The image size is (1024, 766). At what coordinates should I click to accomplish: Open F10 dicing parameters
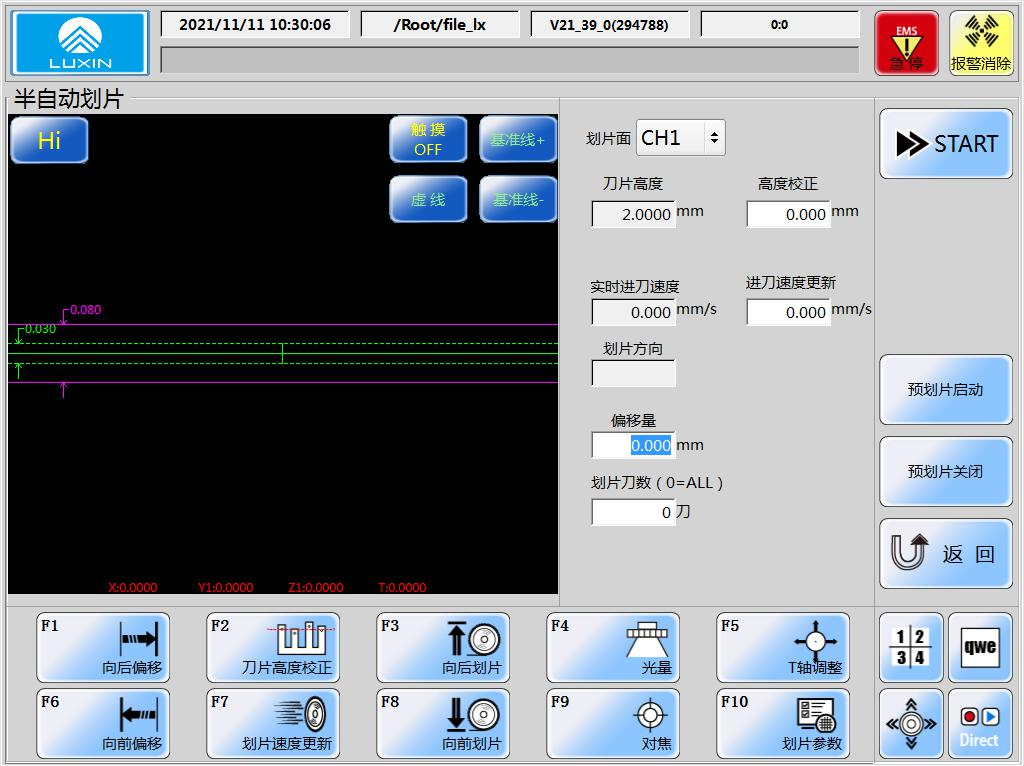782,724
